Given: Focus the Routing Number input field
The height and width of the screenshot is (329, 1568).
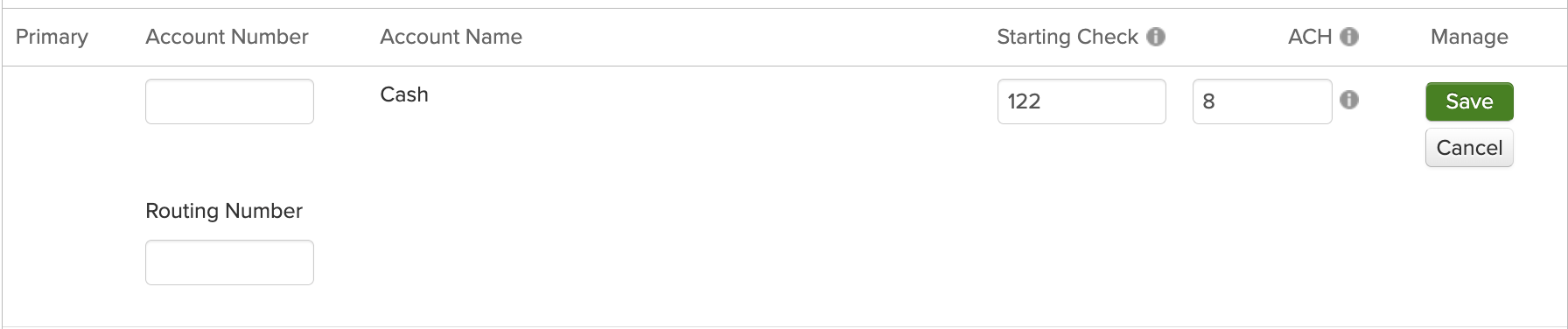Looking at the screenshot, I should (229, 262).
